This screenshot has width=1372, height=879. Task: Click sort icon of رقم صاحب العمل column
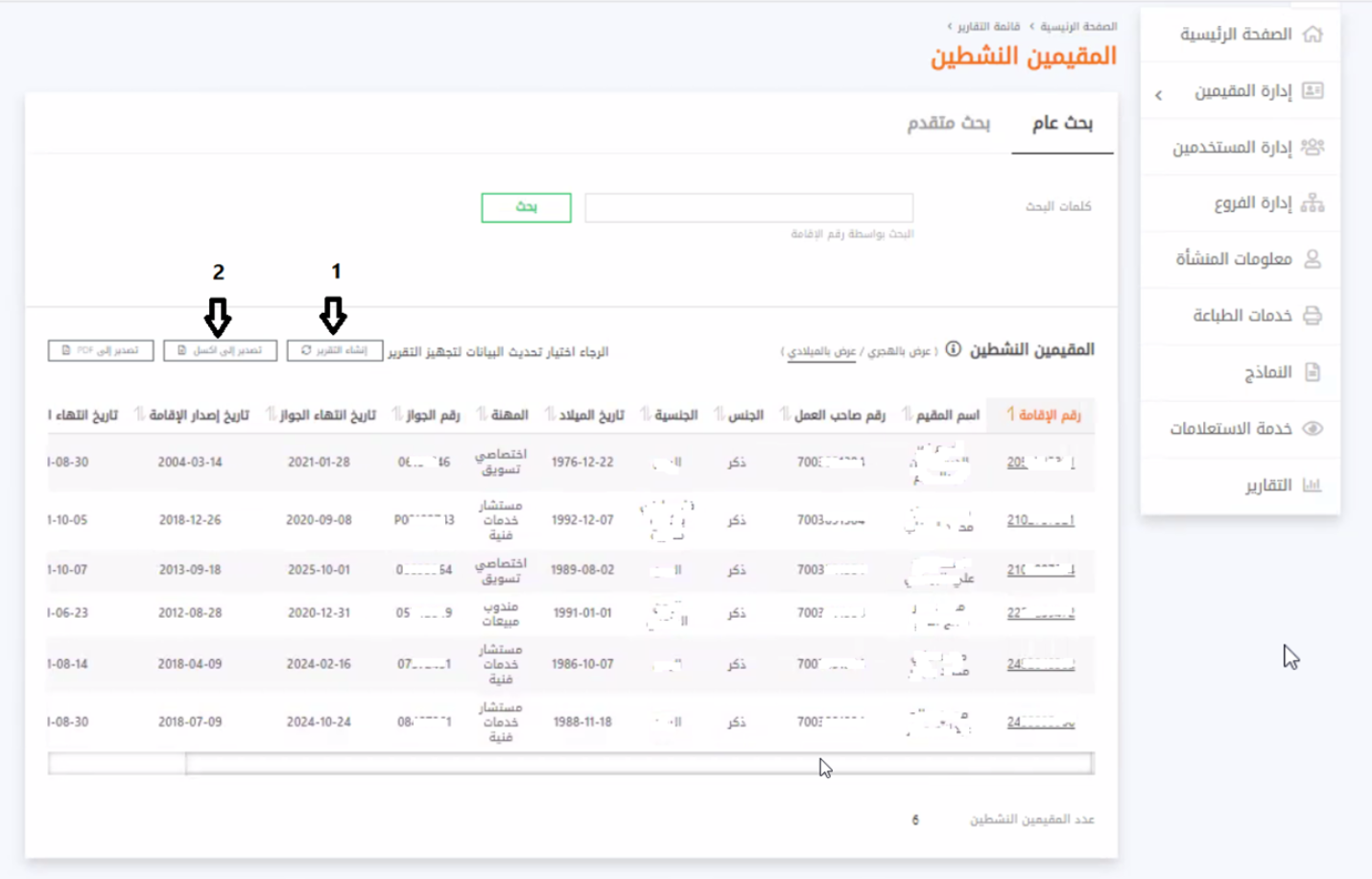(x=785, y=415)
